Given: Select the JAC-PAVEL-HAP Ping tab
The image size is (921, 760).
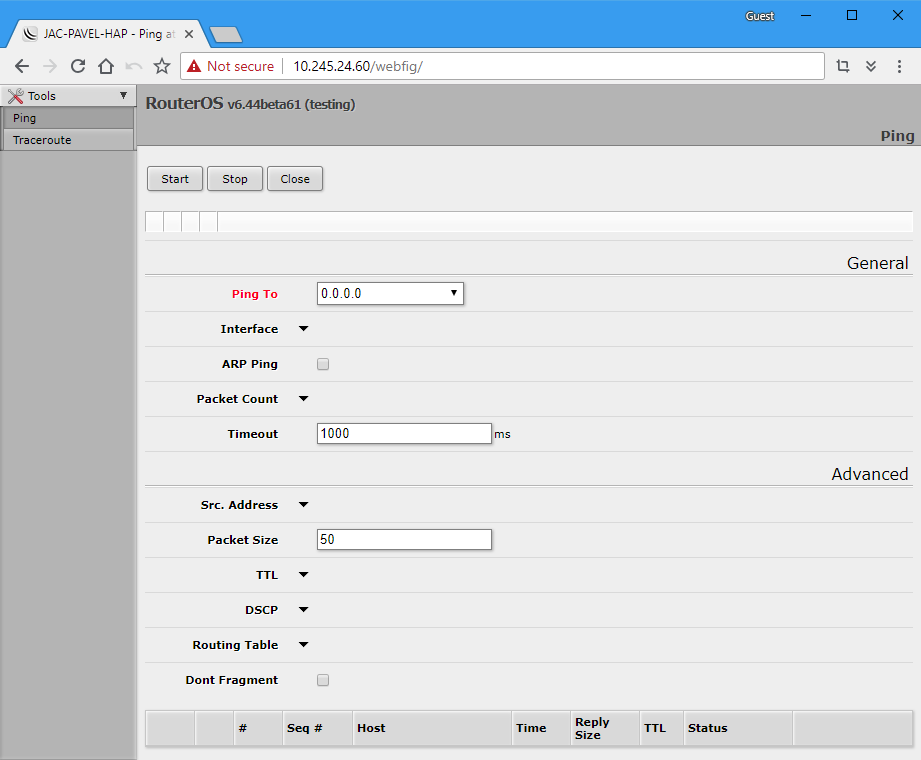Looking at the screenshot, I should 109,34.
